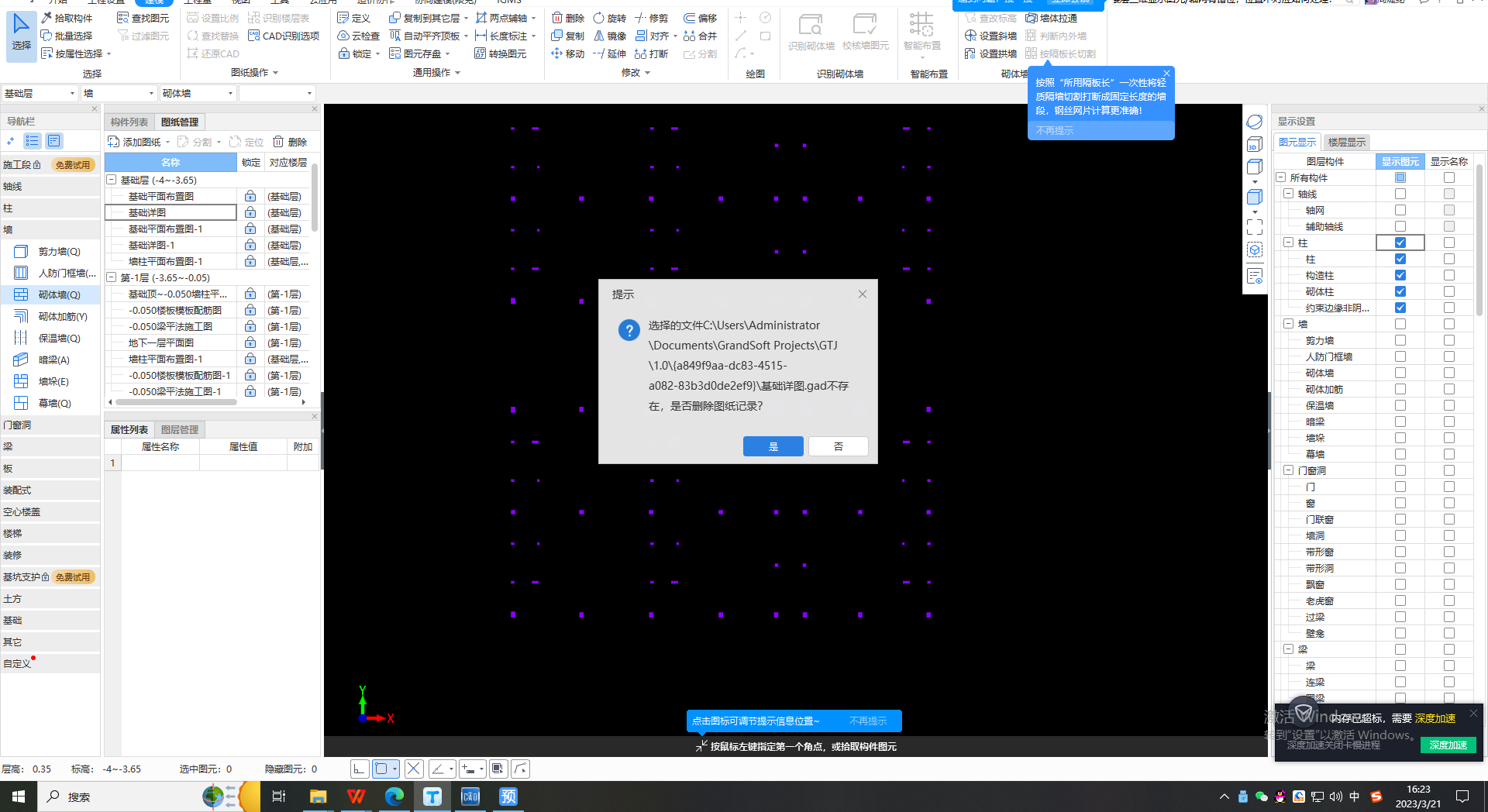Click the 拾取构件 tool
Viewport: 1488px width, 812px height.
pyautogui.click(x=67, y=18)
